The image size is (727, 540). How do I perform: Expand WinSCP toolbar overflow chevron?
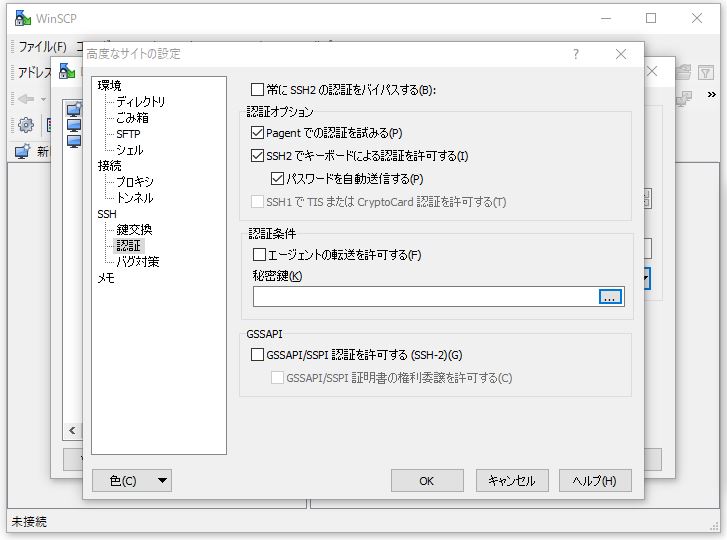[712, 95]
